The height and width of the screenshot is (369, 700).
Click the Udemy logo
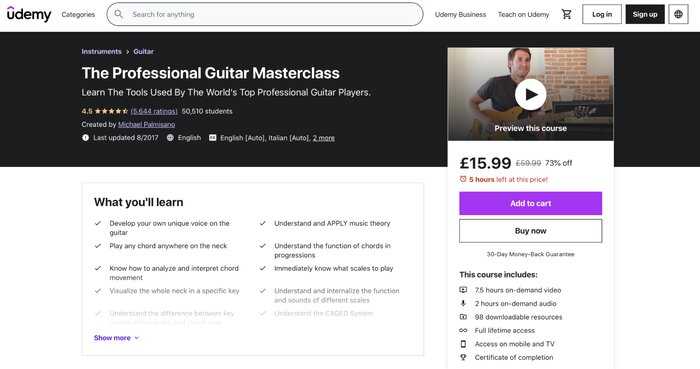click(x=29, y=14)
